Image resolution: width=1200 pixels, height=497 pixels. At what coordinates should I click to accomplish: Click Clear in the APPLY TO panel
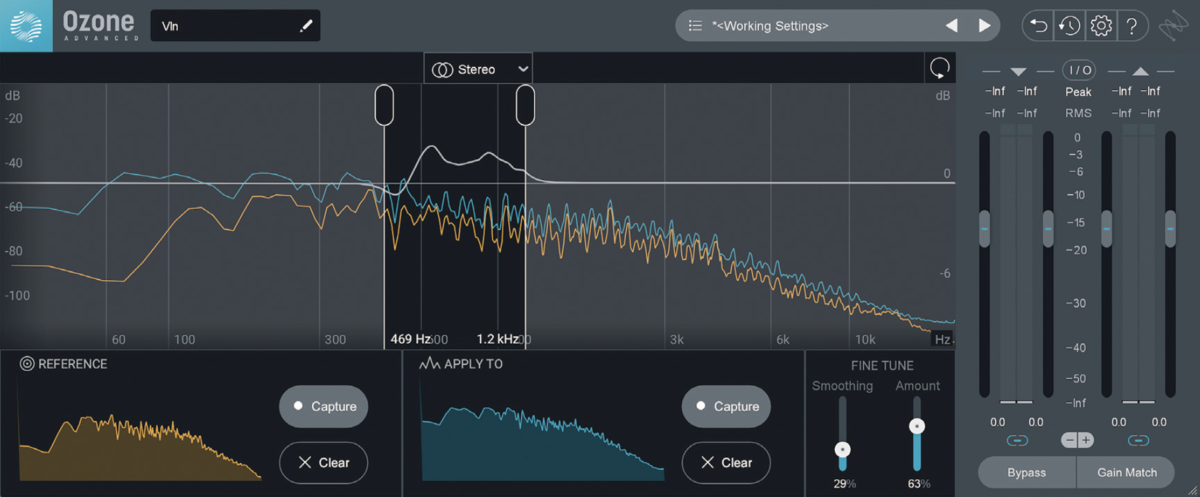tap(726, 462)
